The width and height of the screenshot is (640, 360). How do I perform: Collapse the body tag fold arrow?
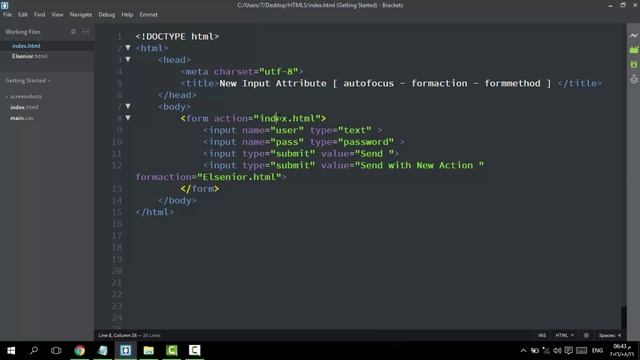click(x=128, y=106)
